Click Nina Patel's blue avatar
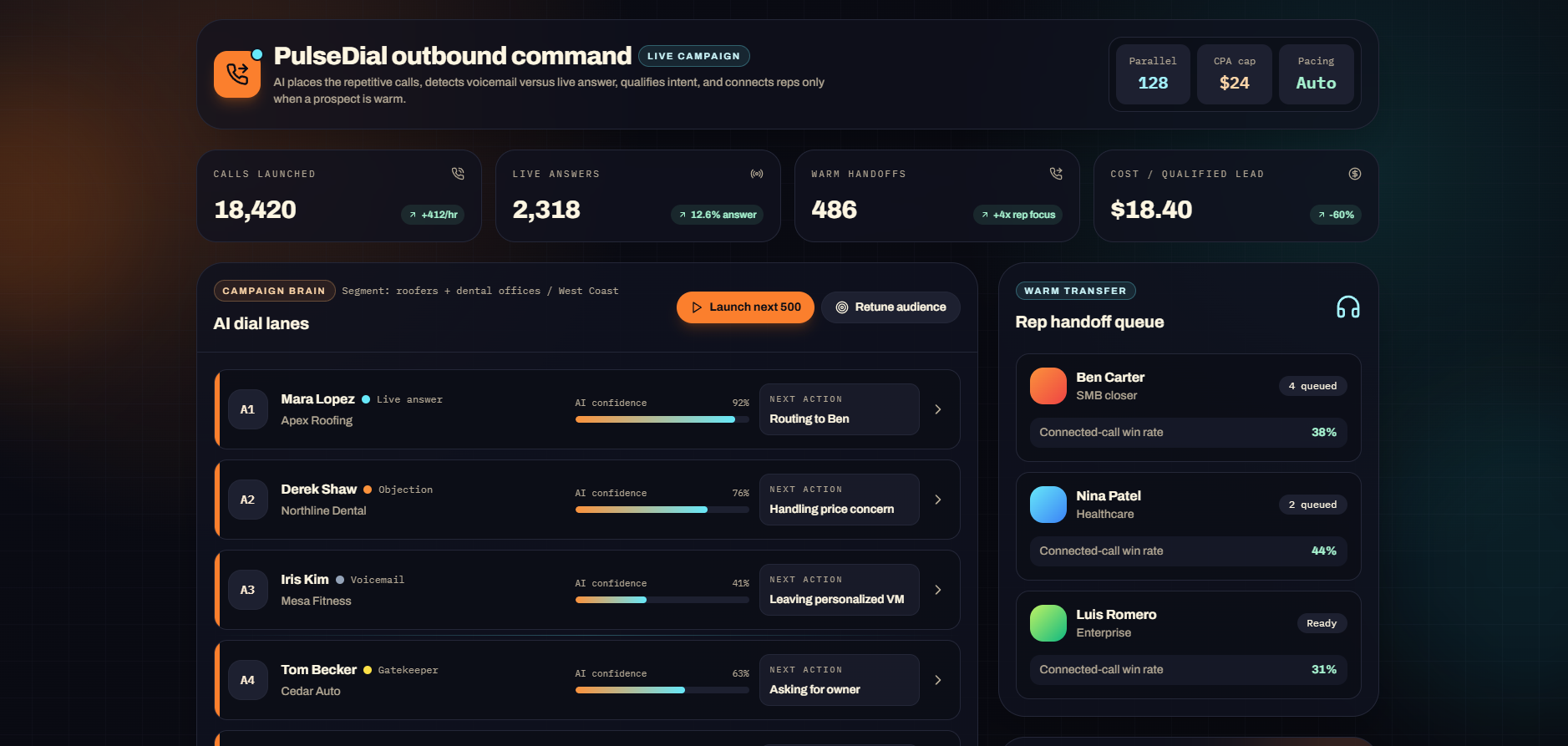 [1048, 505]
